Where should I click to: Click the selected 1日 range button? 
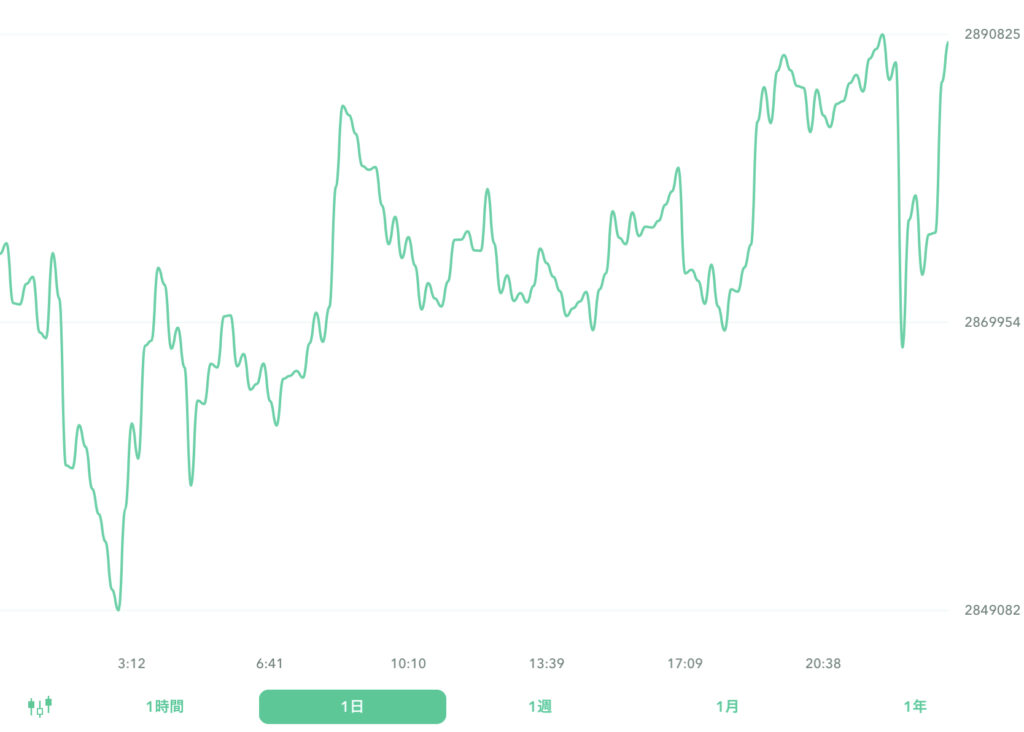352,707
